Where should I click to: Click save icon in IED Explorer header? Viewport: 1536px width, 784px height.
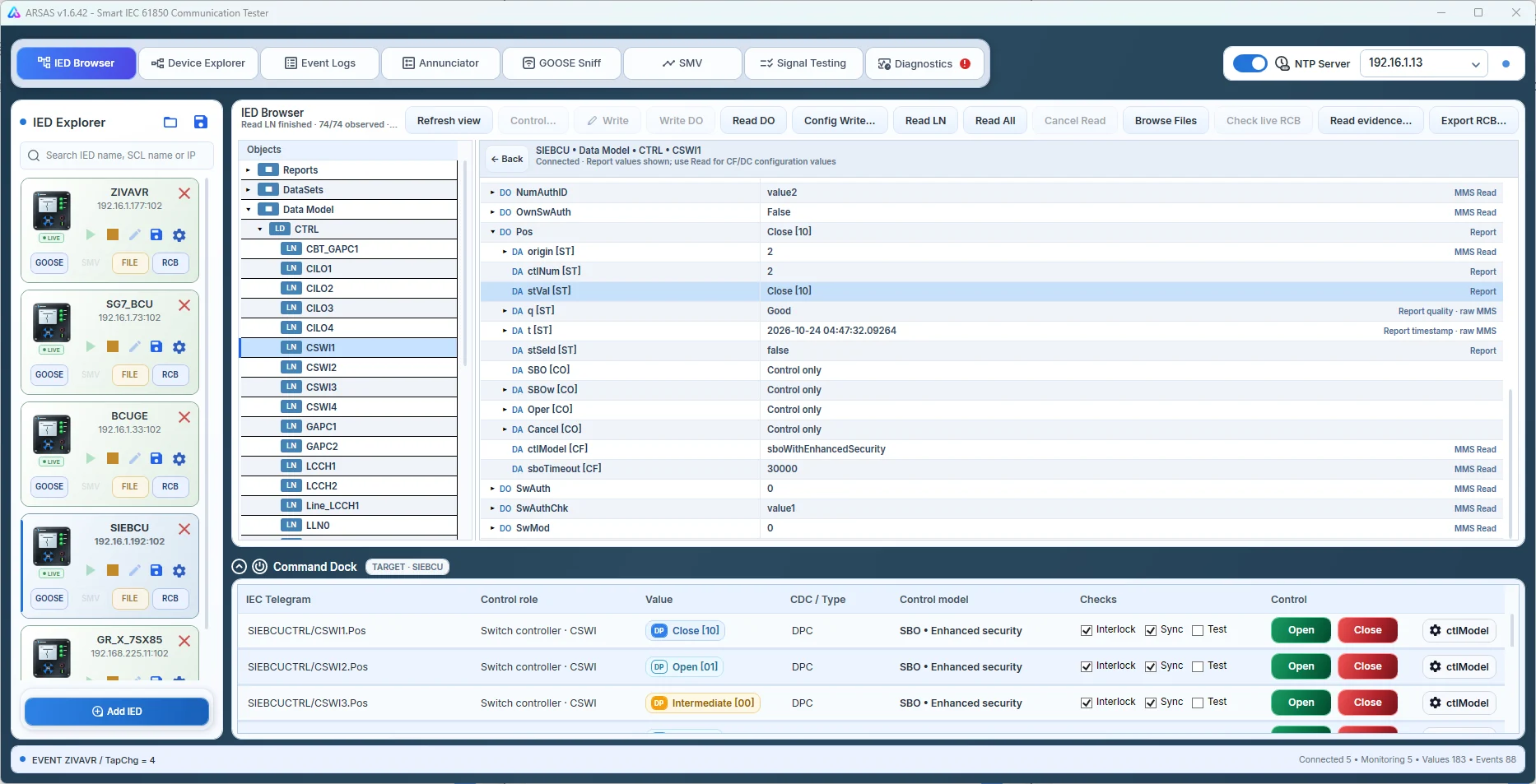pyautogui.click(x=200, y=123)
